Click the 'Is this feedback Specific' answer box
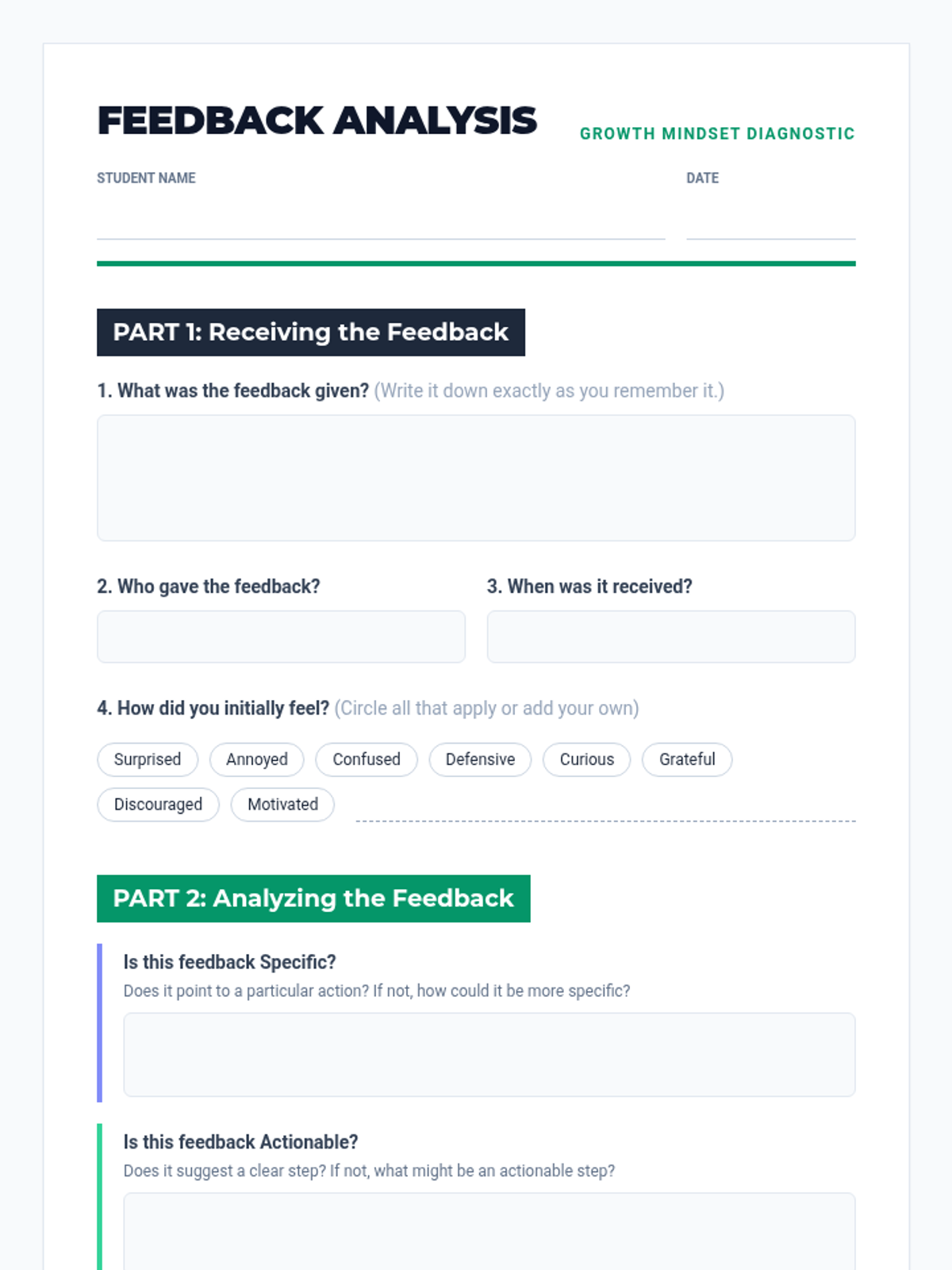Viewport: 952px width, 1270px height. [x=489, y=1055]
